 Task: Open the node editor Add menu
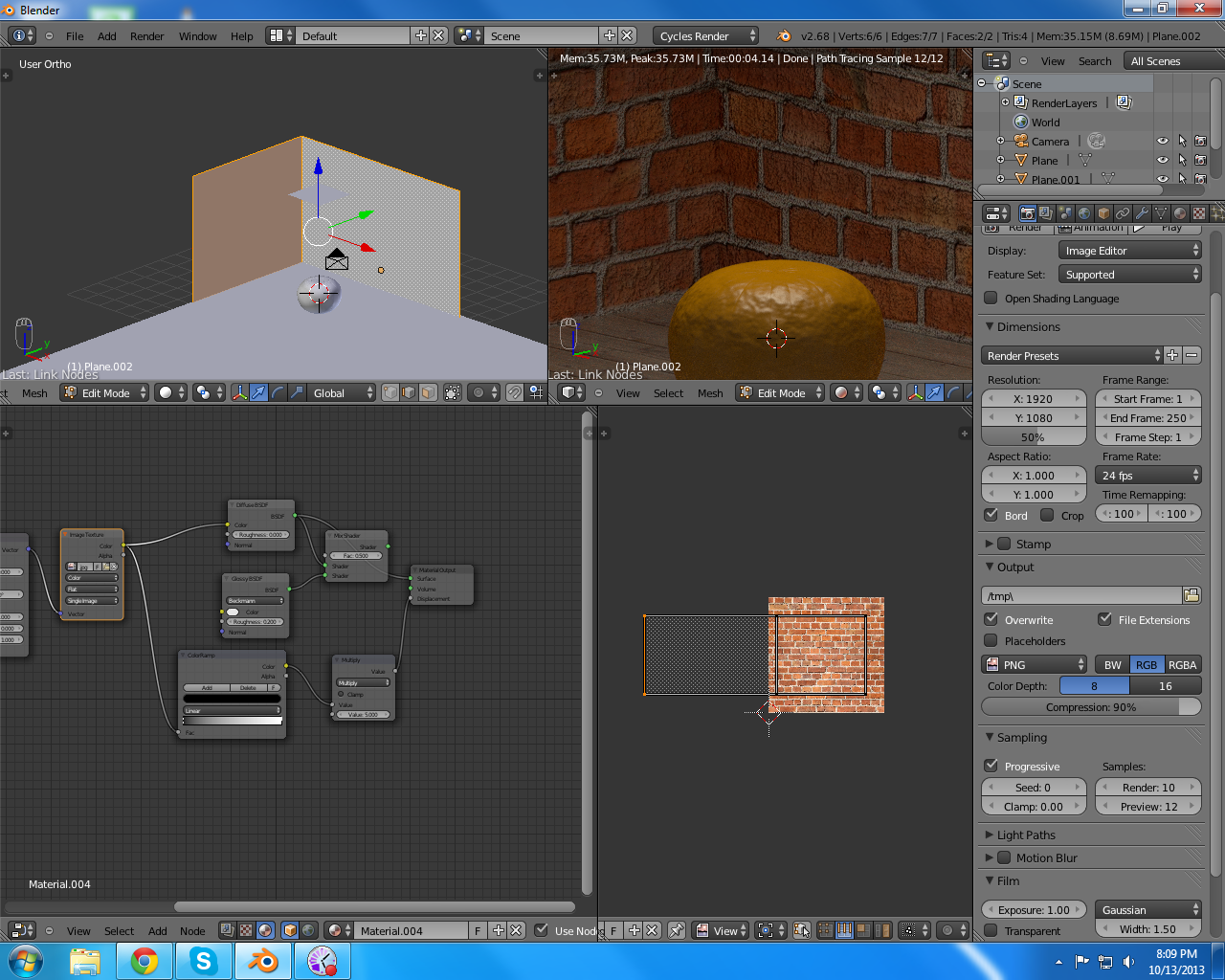coord(158,930)
